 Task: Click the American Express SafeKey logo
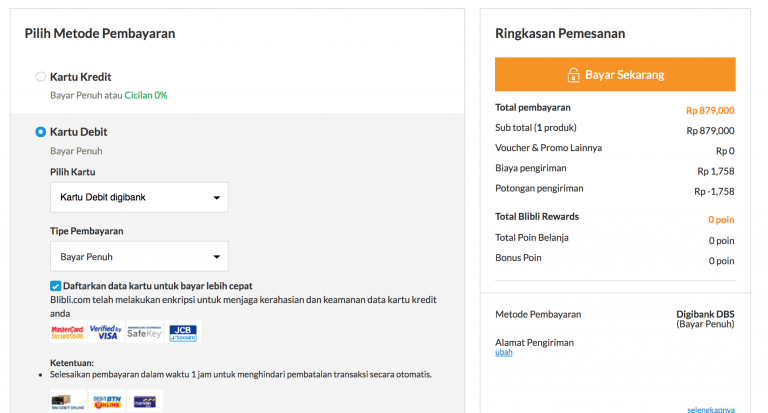tap(144, 331)
